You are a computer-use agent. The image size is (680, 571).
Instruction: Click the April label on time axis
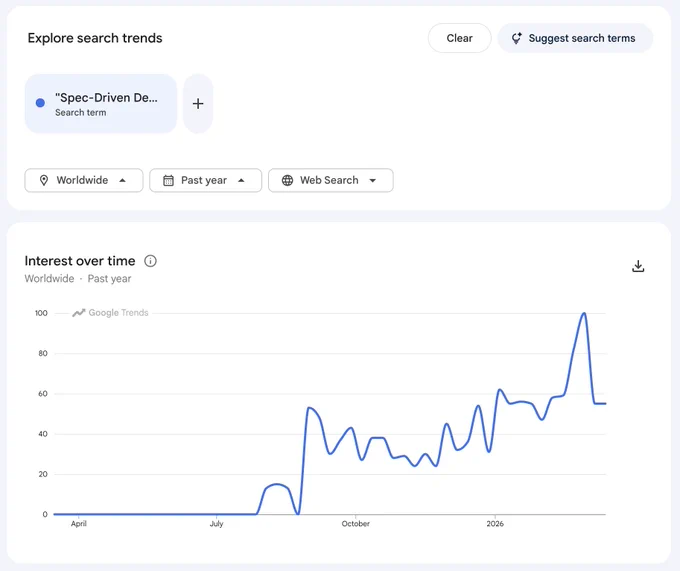79,524
